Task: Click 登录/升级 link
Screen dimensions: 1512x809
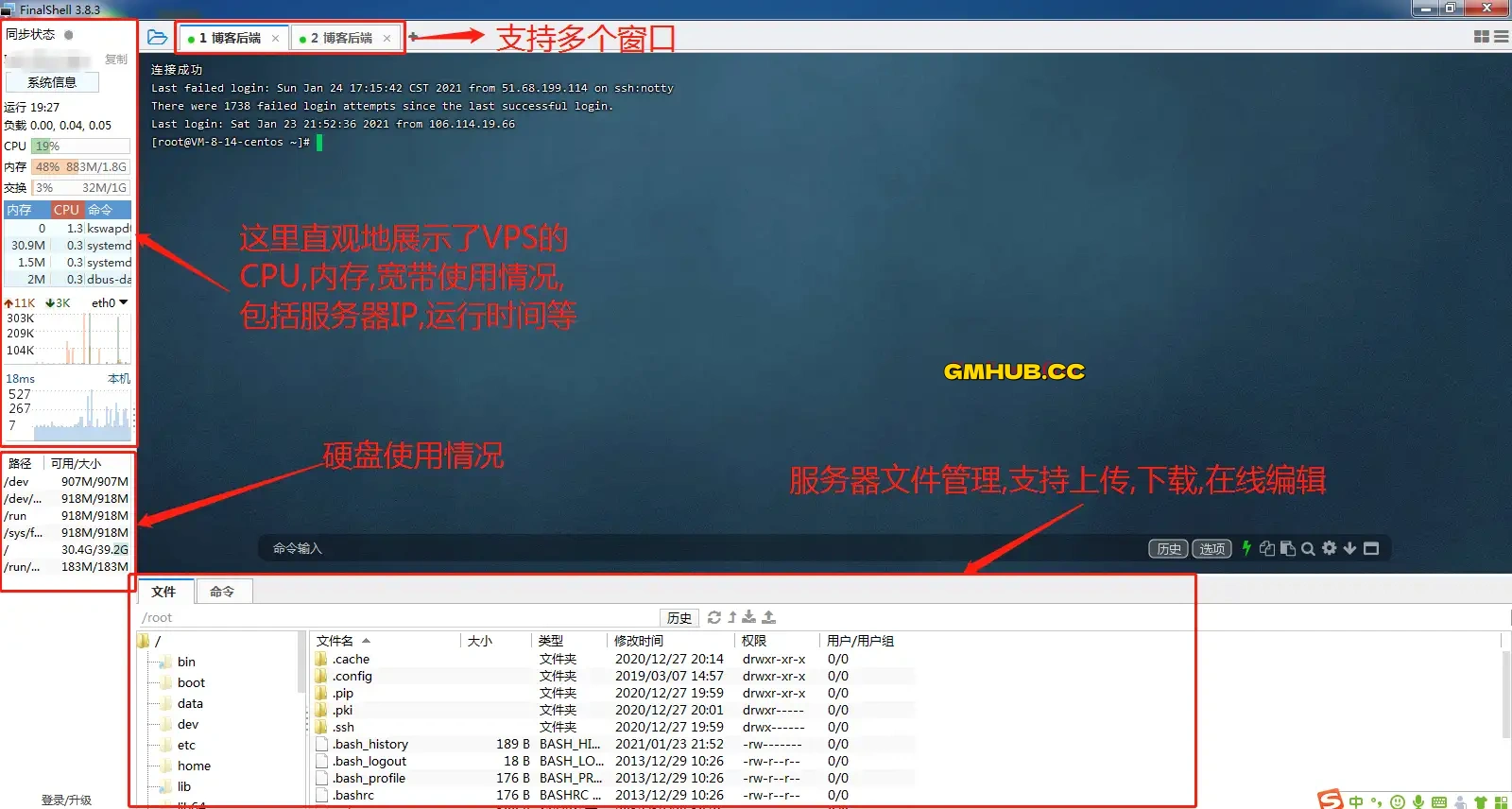Action: 66,800
